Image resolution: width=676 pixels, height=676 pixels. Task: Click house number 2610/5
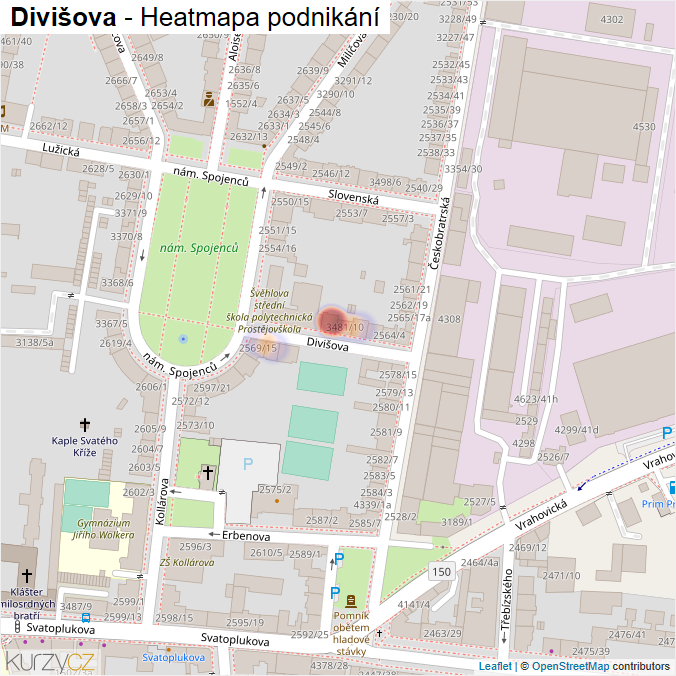pos(266,552)
